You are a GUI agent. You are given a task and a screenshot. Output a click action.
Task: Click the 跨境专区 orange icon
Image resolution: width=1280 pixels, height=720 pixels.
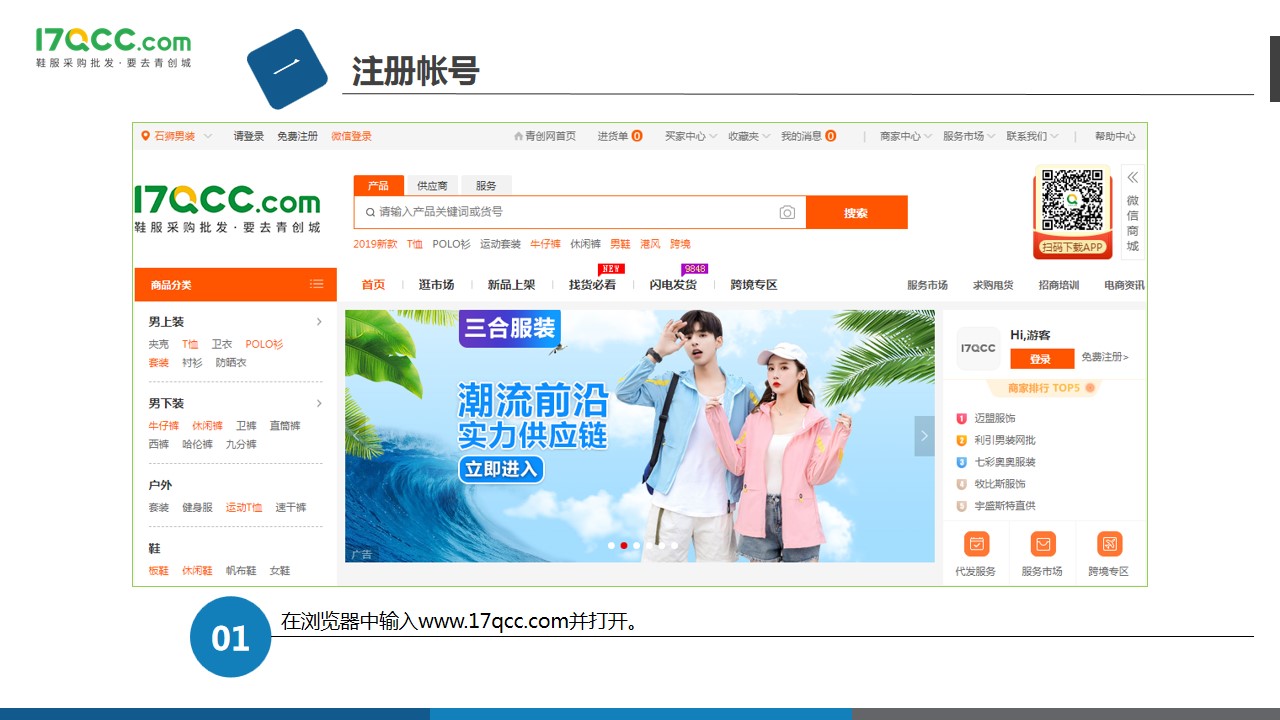1108,544
